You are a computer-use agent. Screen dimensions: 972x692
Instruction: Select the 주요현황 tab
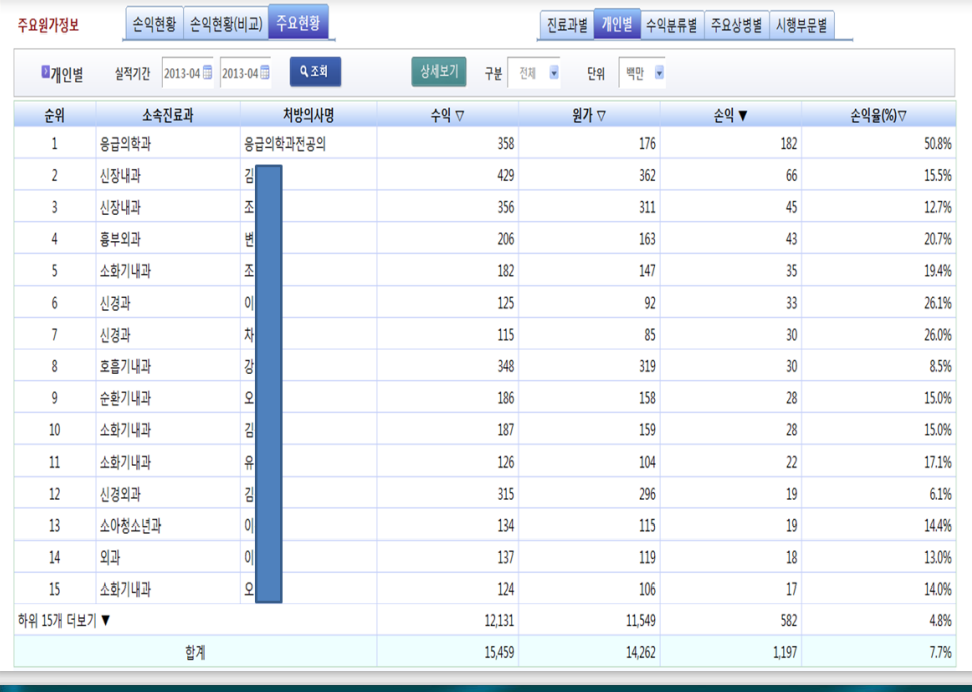tap(298, 23)
